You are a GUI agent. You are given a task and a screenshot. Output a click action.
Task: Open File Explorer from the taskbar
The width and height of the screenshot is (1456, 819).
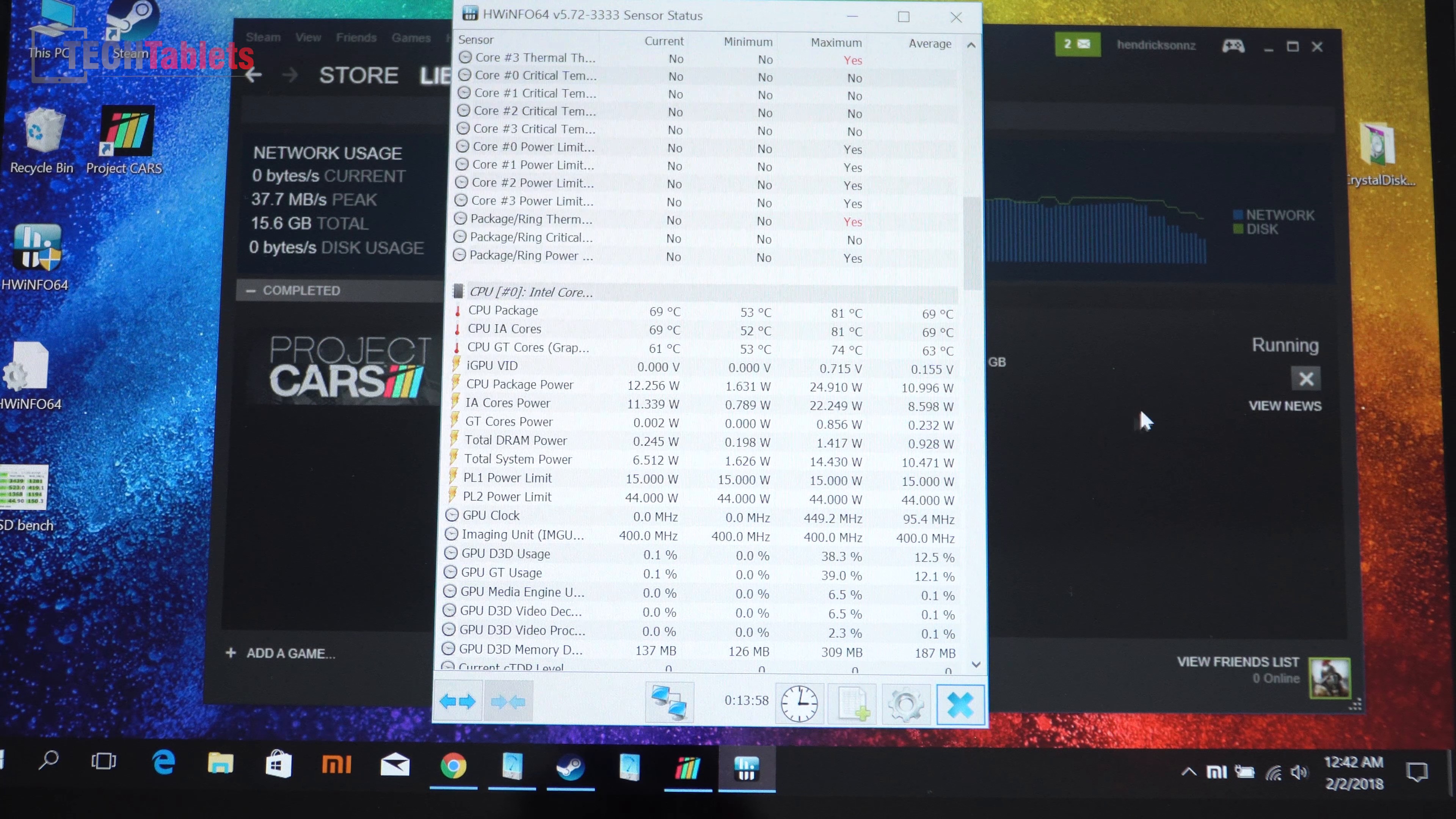point(220,764)
